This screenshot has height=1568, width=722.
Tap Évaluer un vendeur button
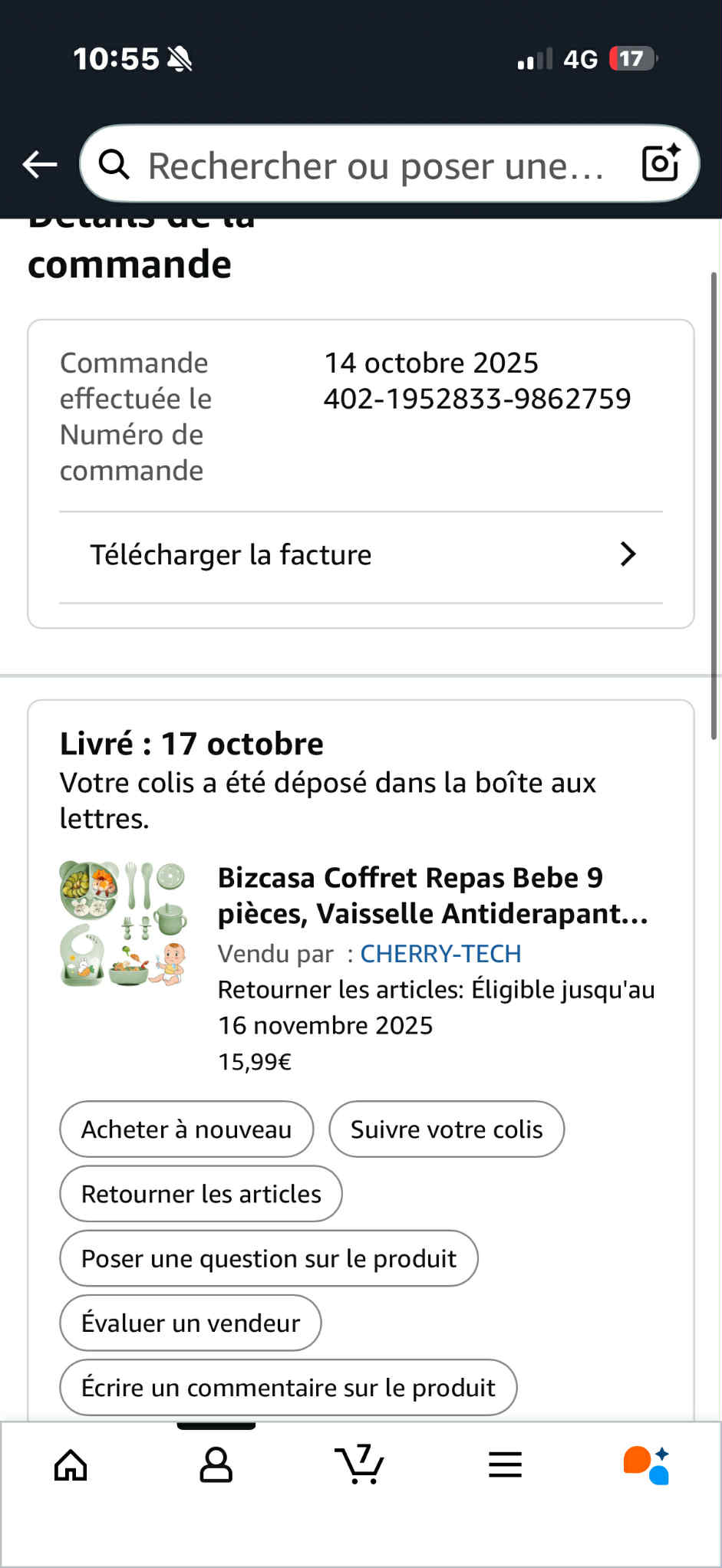190,1323
